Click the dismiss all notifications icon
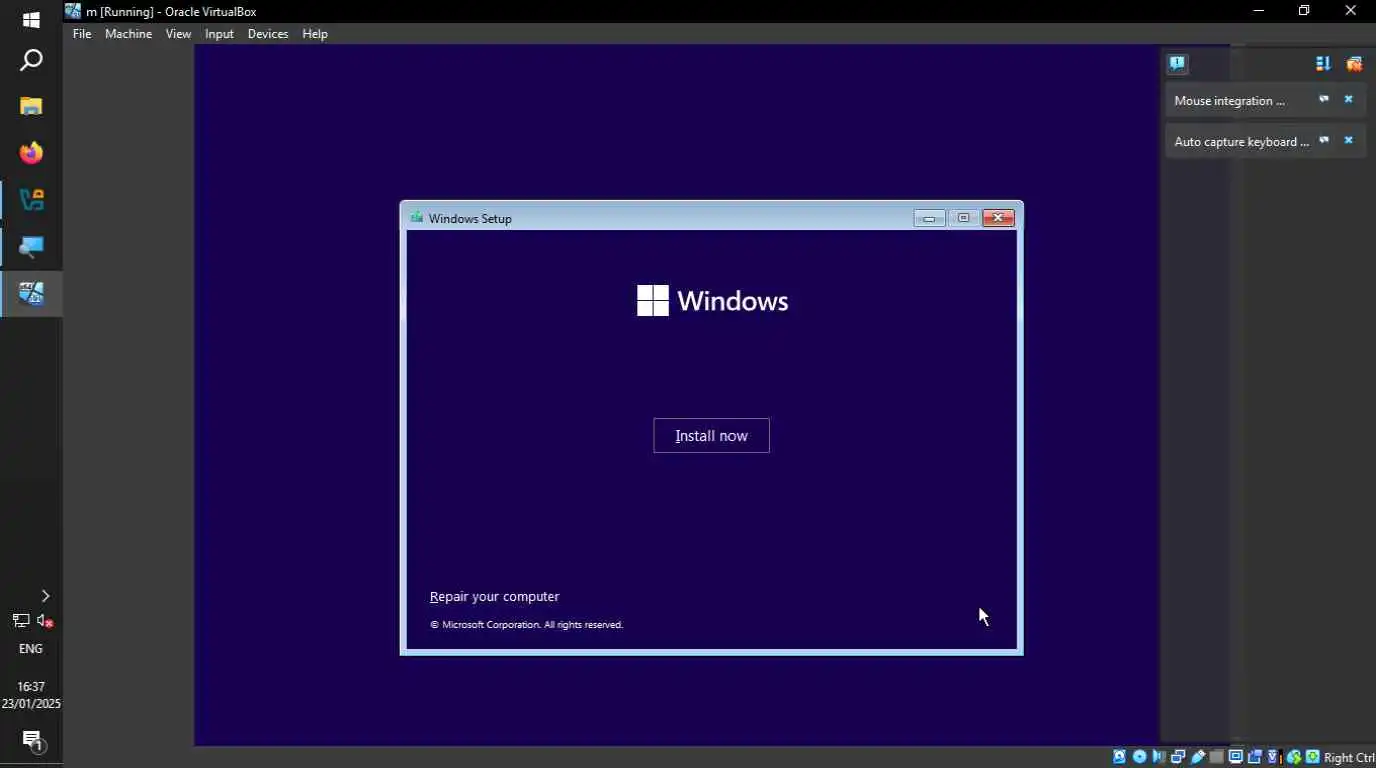Image resolution: width=1376 pixels, height=768 pixels. click(x=1354, y=63)
